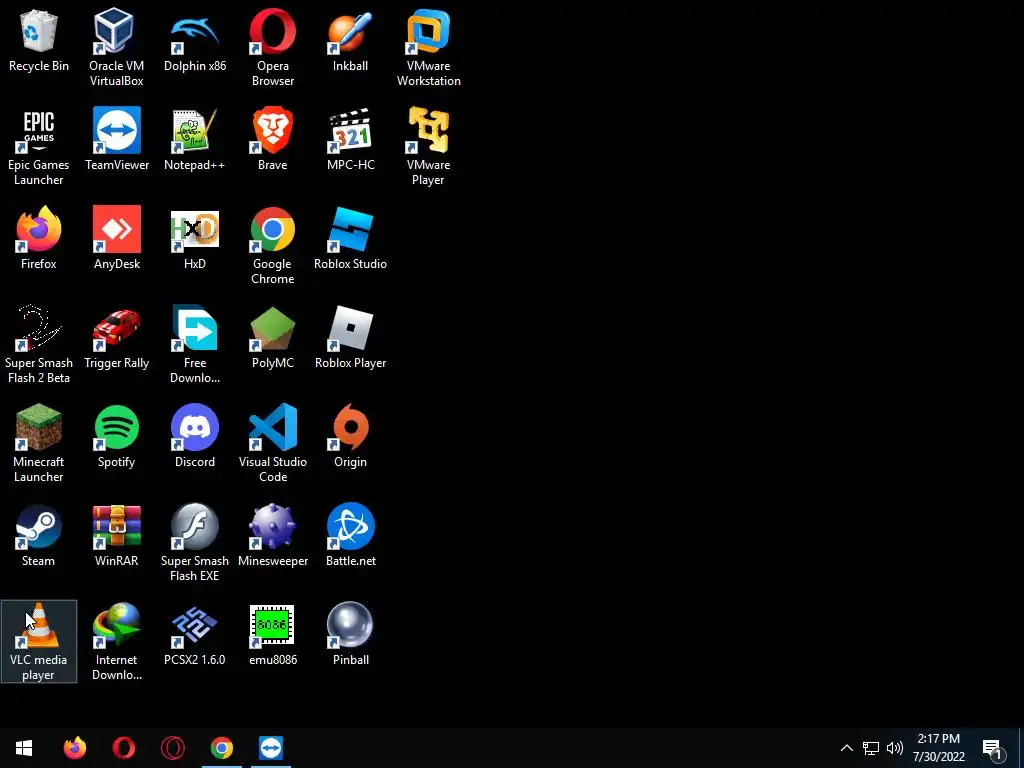
Task: Open solid red Opera taskbar icon
Action: pyautogui.click(x=123, y=748)
